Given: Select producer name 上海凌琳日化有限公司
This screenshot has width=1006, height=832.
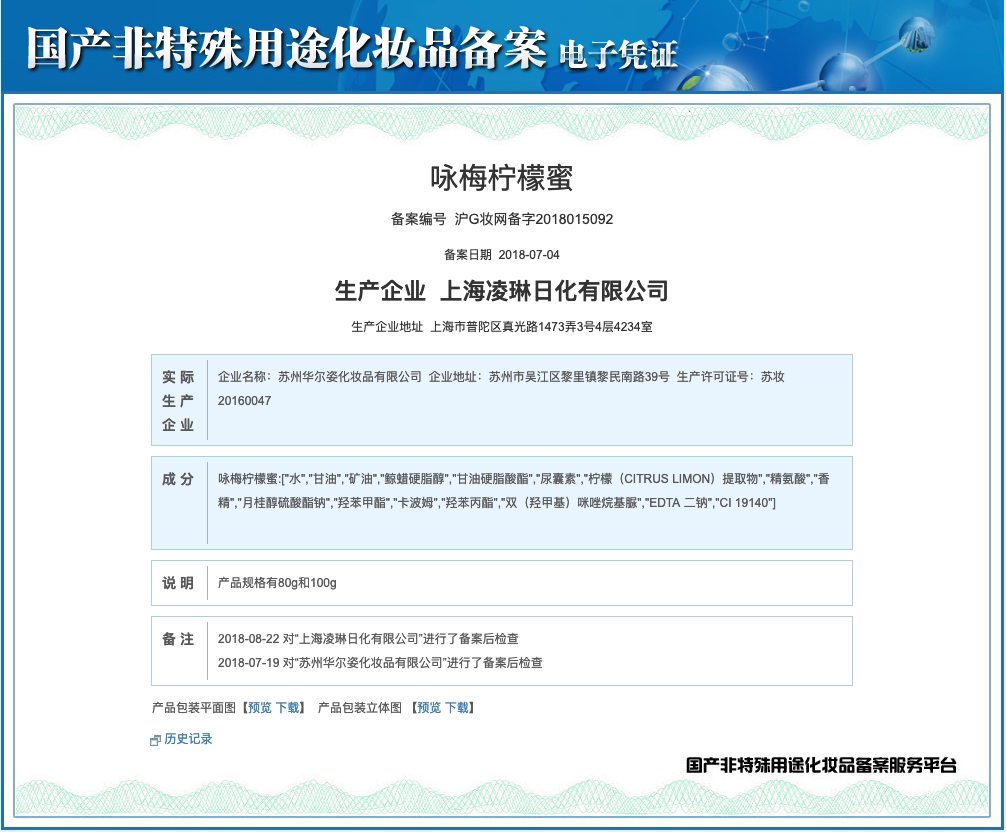Looking at the screenshot, I should pos(554,291).
